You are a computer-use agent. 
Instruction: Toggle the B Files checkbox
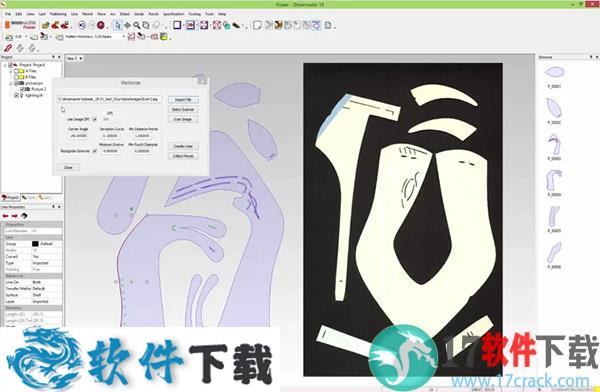click(x=16, y=77)
